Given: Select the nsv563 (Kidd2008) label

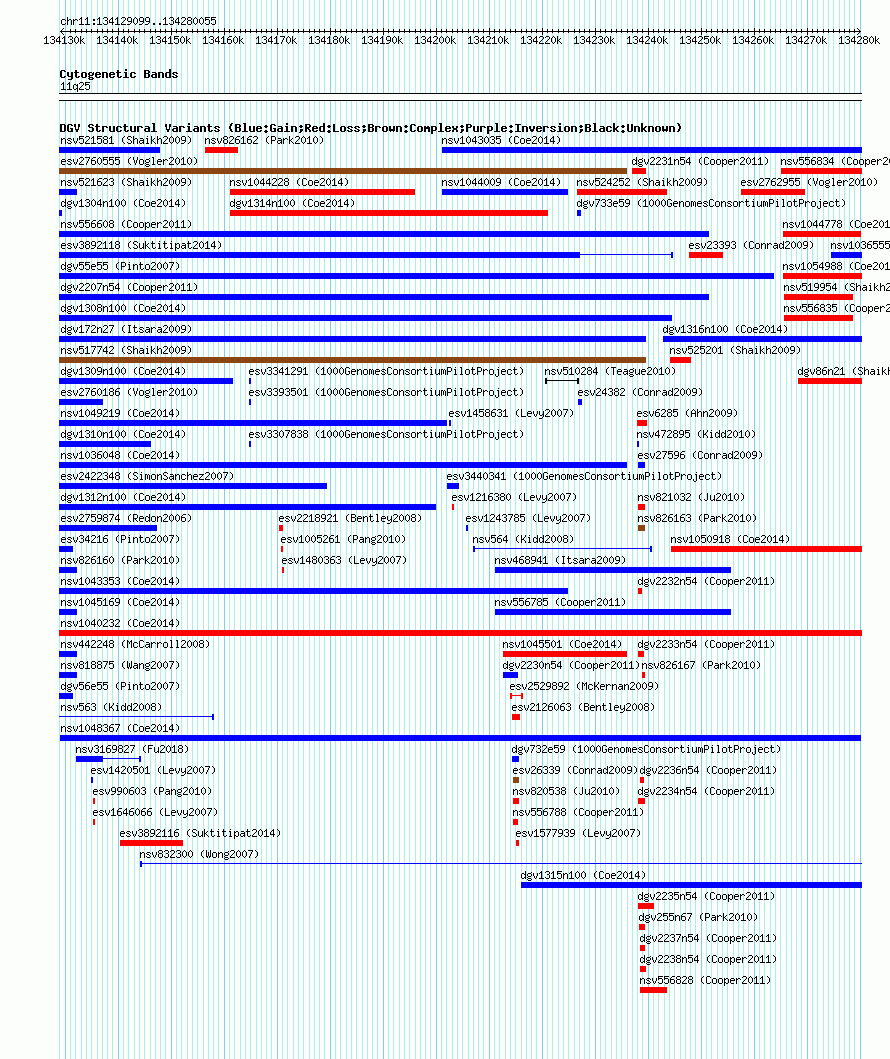Looking at the screenshot, I should (111, 707).
